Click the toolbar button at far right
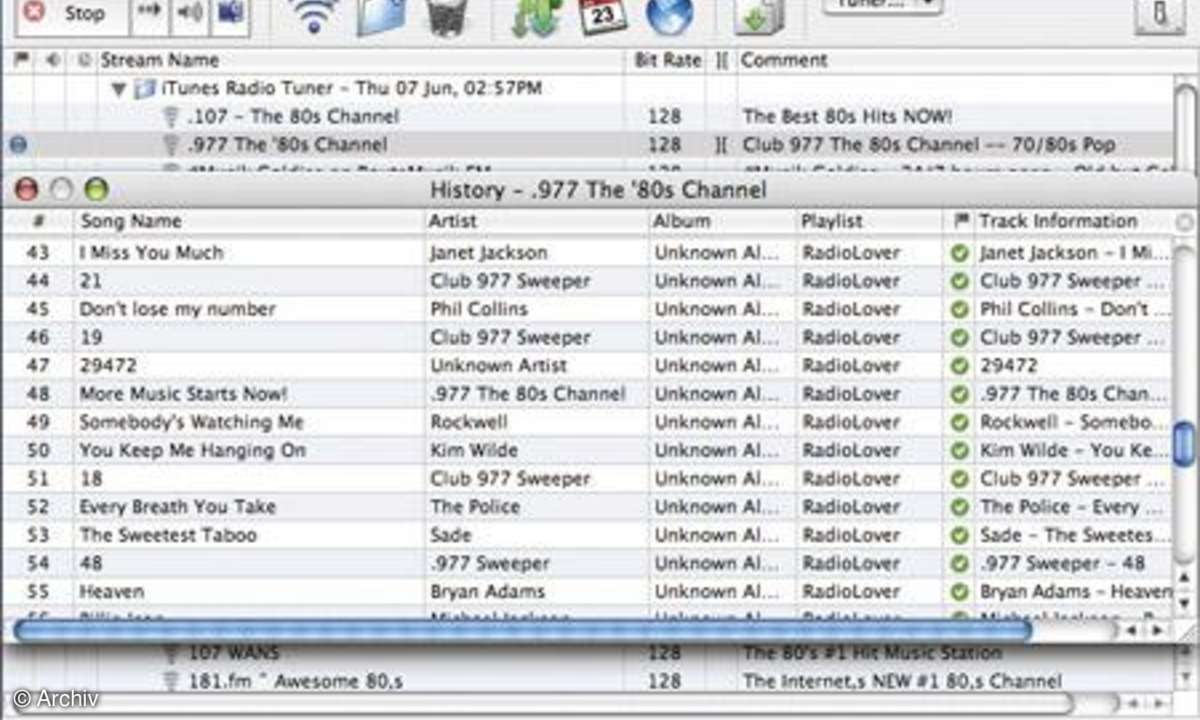The height and width of the screenshot is (720, 1200). [1160, 14]
